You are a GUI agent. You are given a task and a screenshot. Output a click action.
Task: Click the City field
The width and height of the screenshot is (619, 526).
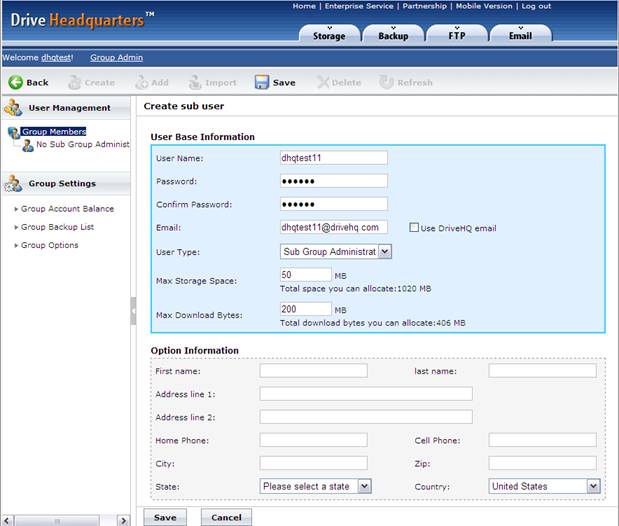pyautogui.click(x=313, y=463)
